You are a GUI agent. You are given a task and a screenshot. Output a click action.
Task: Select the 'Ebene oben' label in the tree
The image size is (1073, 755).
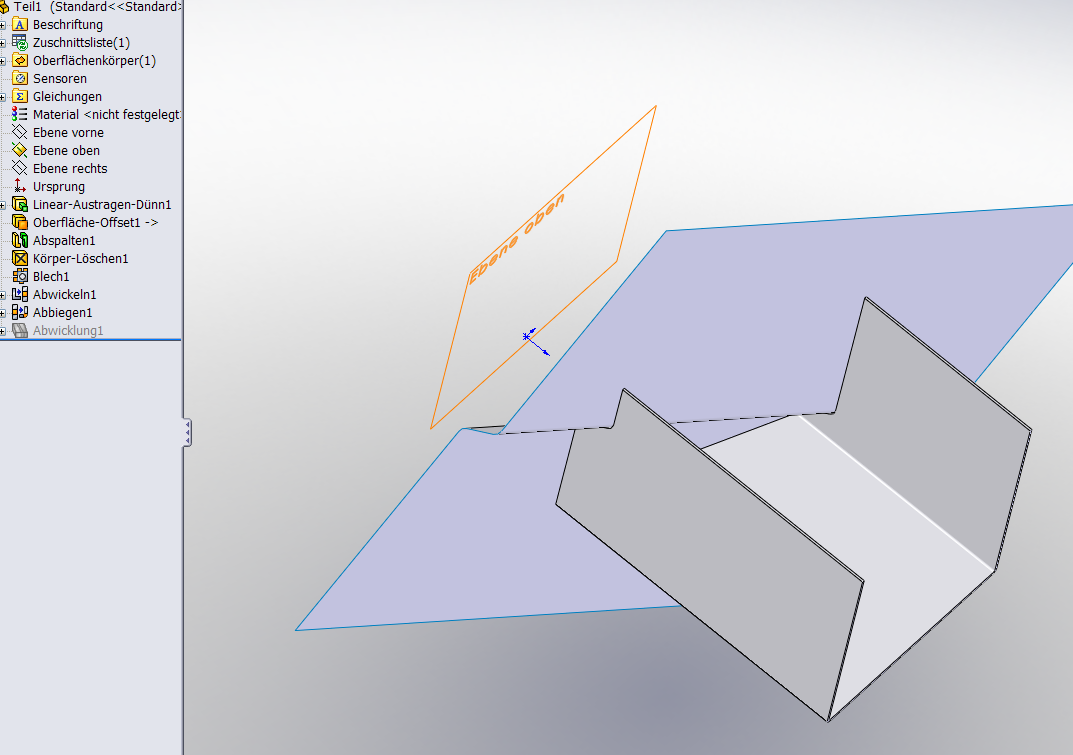[66, 151]
